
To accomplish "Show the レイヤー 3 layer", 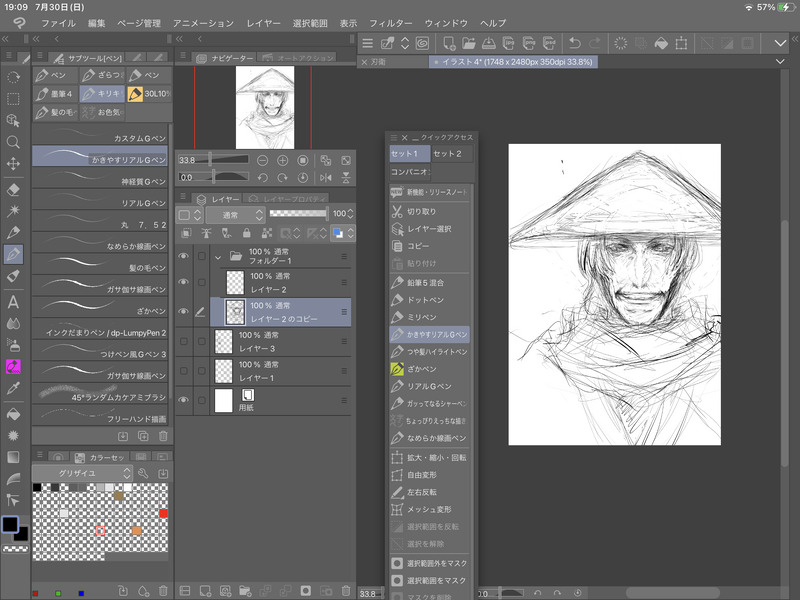I will coord(183,341).
